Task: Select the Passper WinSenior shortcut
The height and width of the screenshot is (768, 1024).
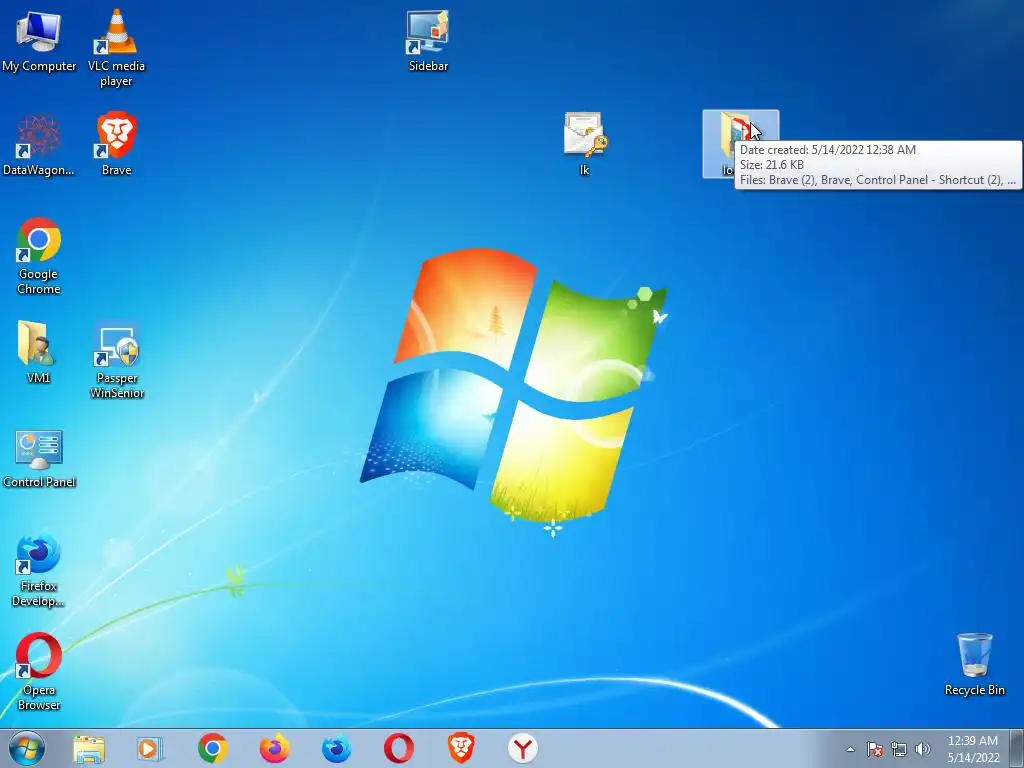Action: 116,360
